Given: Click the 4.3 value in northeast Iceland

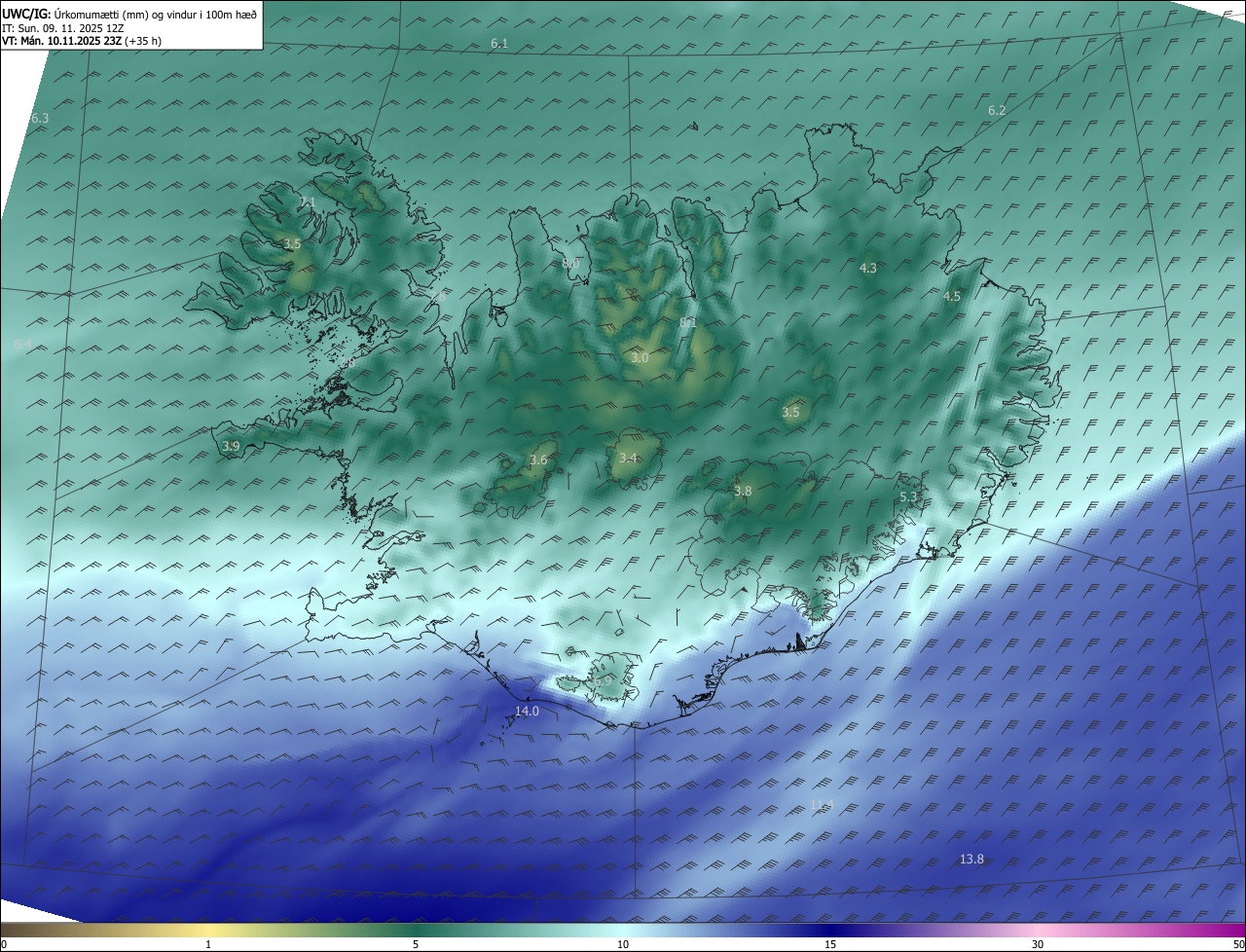Looking at the screenshot, I should pos(868,268).
